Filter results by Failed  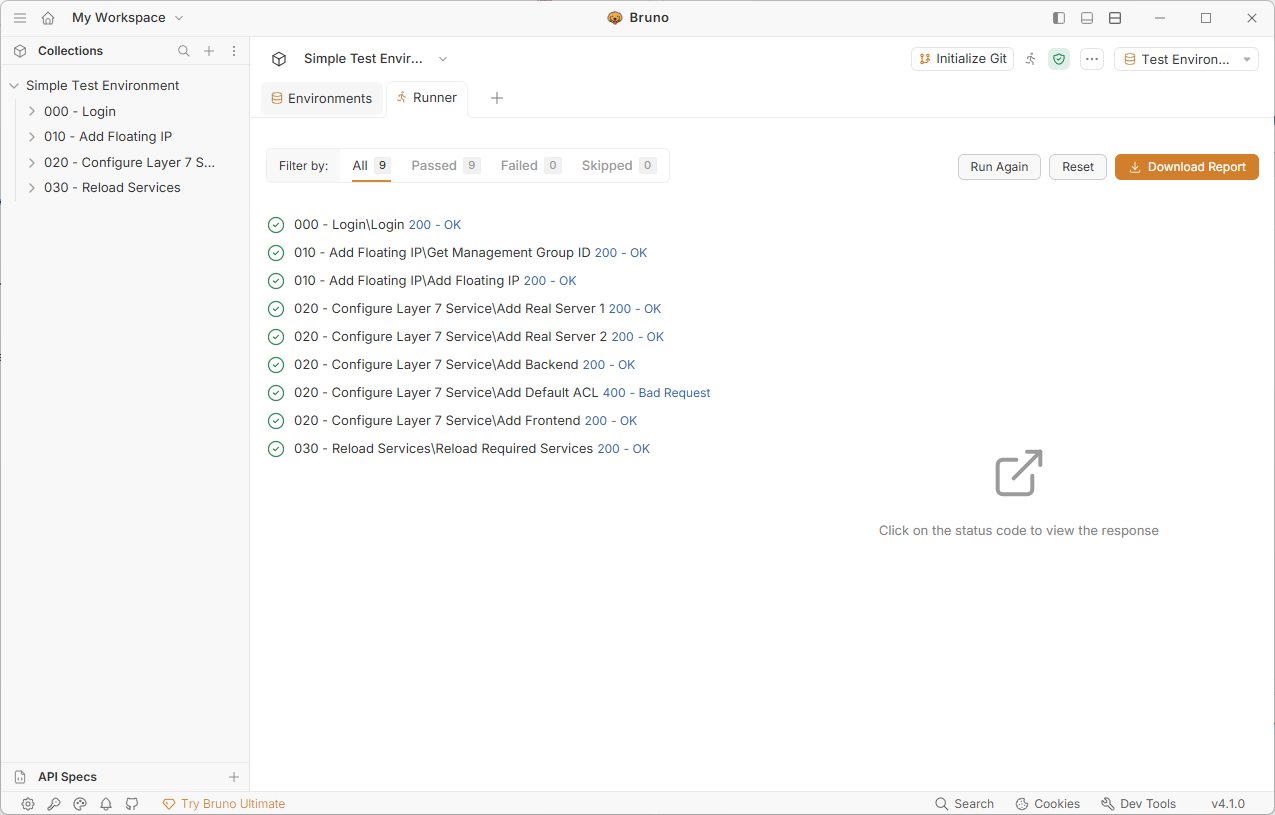[x=531, y=166]
